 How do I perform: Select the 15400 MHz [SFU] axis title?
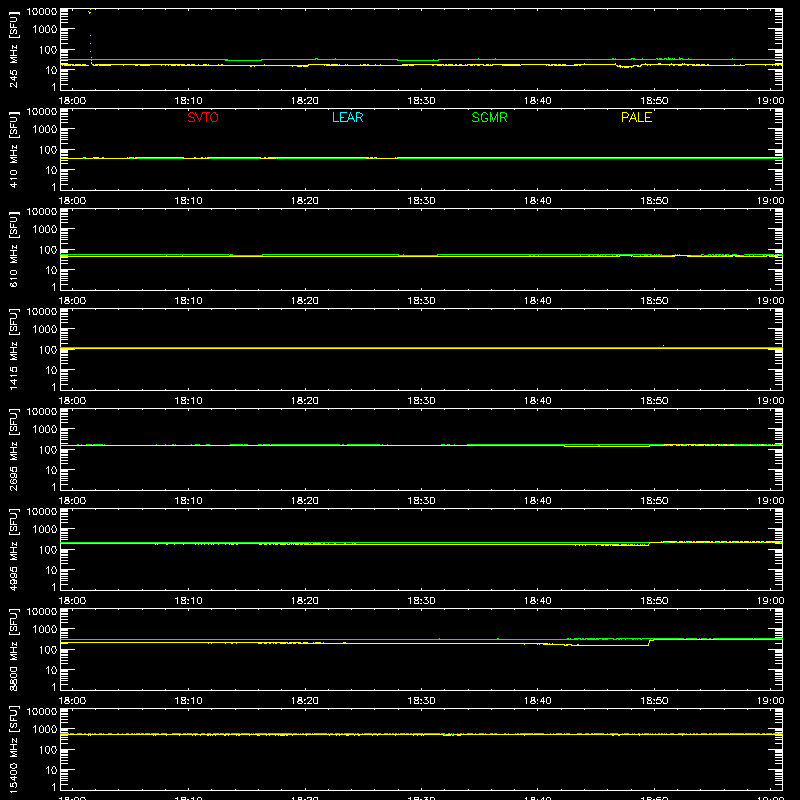click(x=14, y=749)
